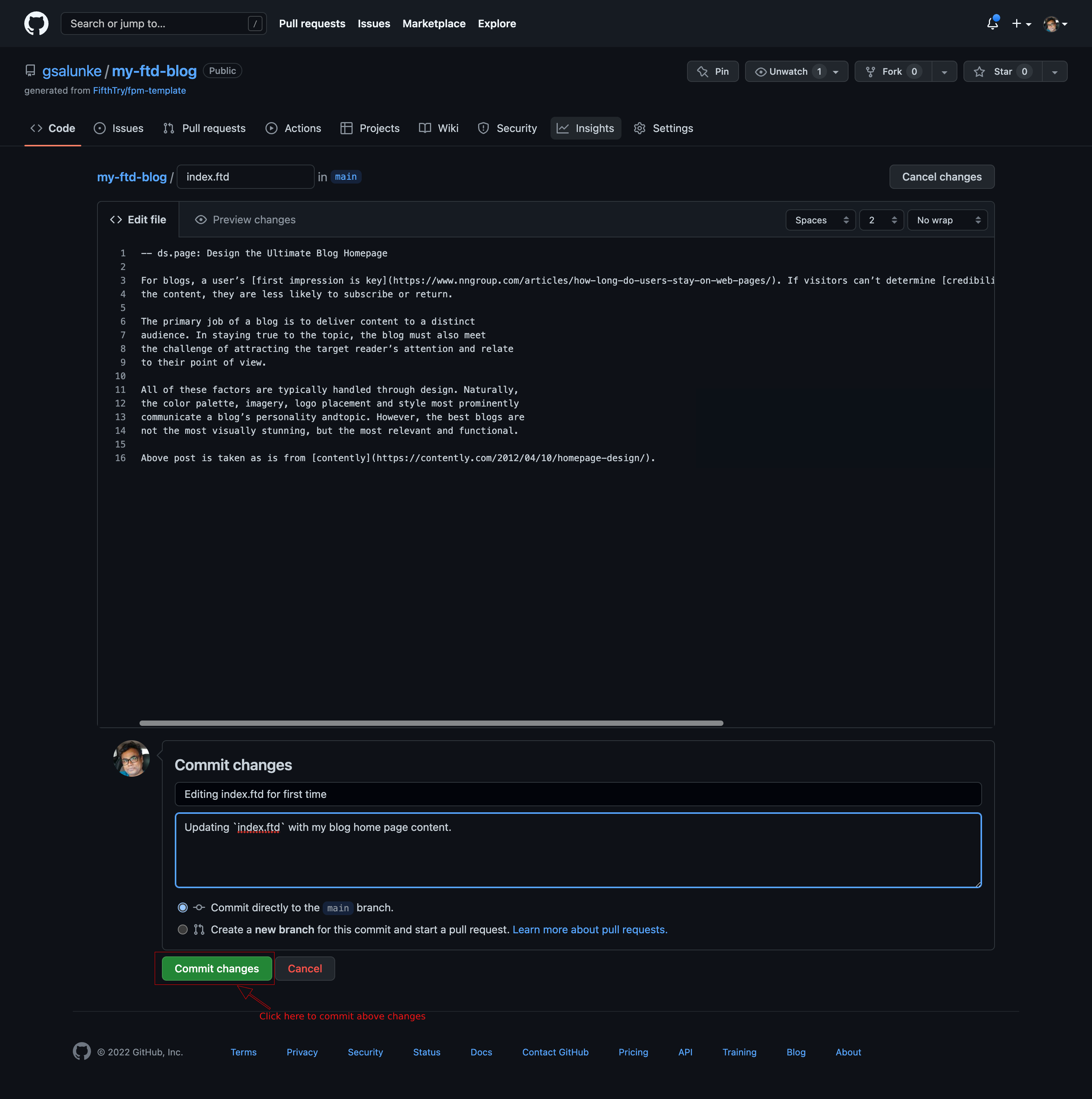This screenshot has height=1099, width=1092.
Task: Click the extended commit description textarea
Action: pos(578,850)
